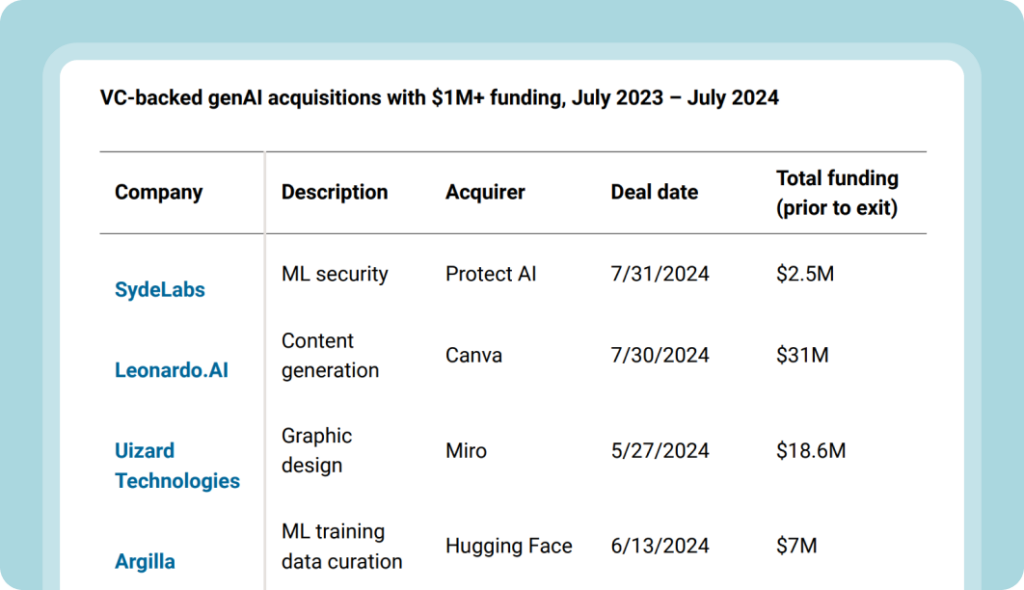Image resolution: width=1024 pixels, height=590 pixels.
Task: Select the Protect AI acquirer cell
Action: point(491,274)
